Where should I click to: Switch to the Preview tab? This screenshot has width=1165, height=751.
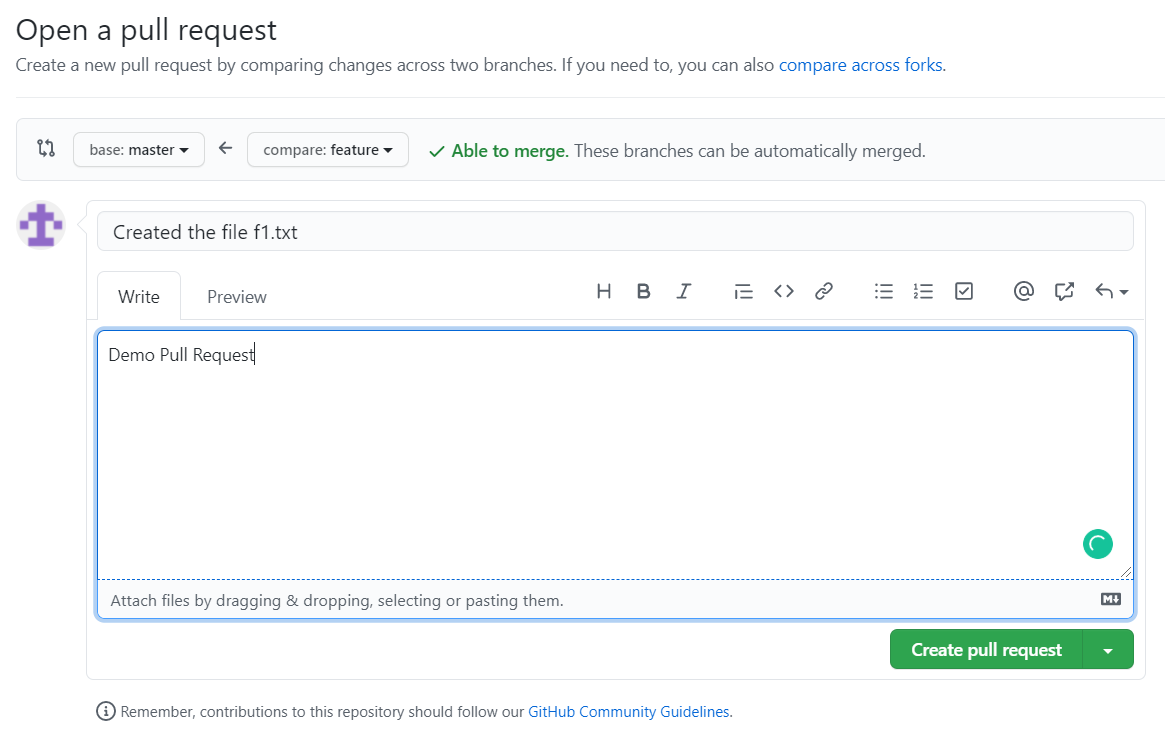tap(236, 296)
